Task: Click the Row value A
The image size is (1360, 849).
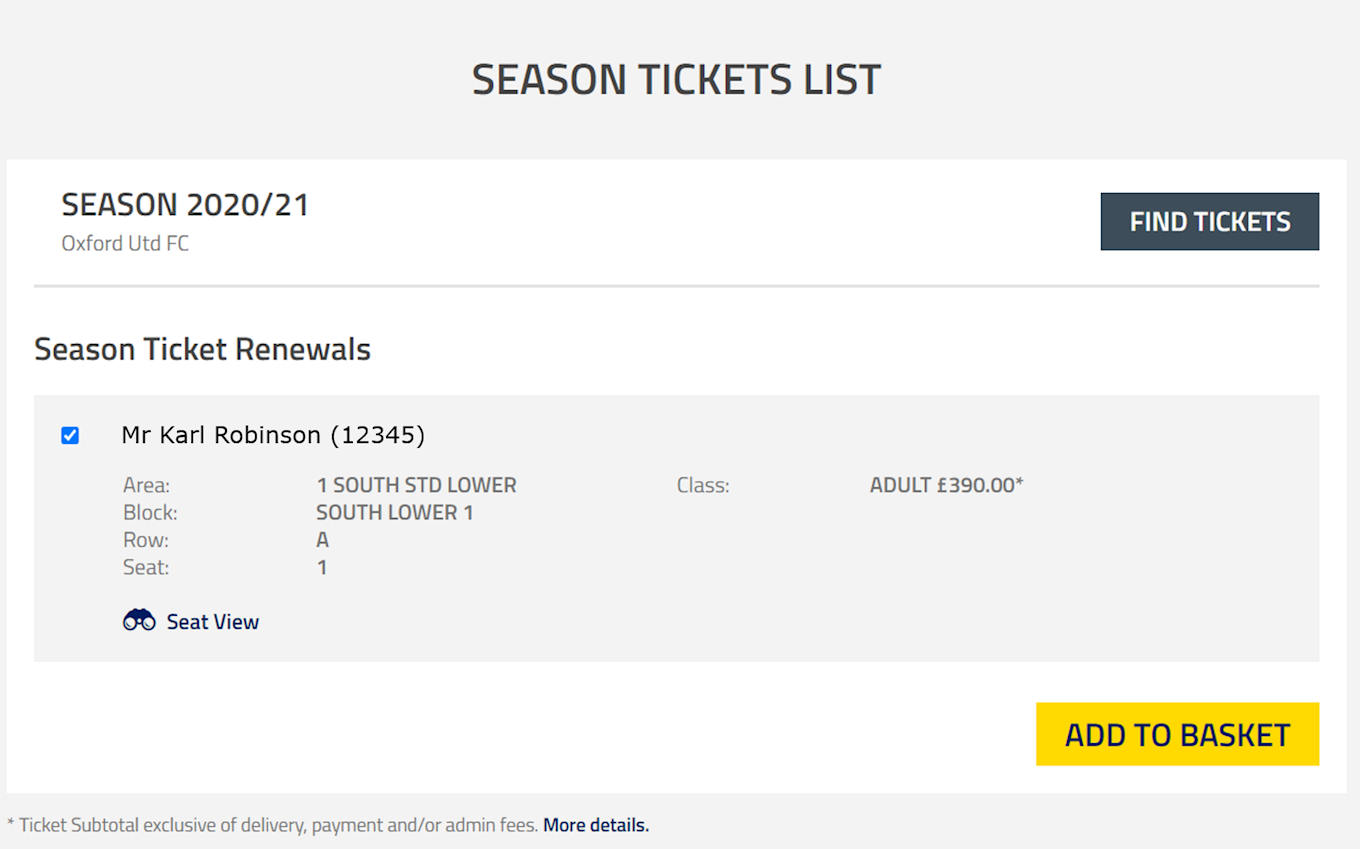Action: coord(322,540)
